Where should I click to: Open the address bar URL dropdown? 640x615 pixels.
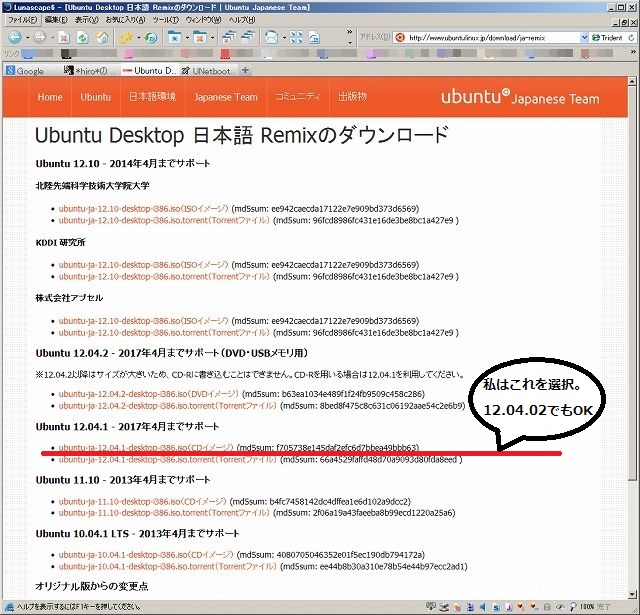(x=584, y=38)
